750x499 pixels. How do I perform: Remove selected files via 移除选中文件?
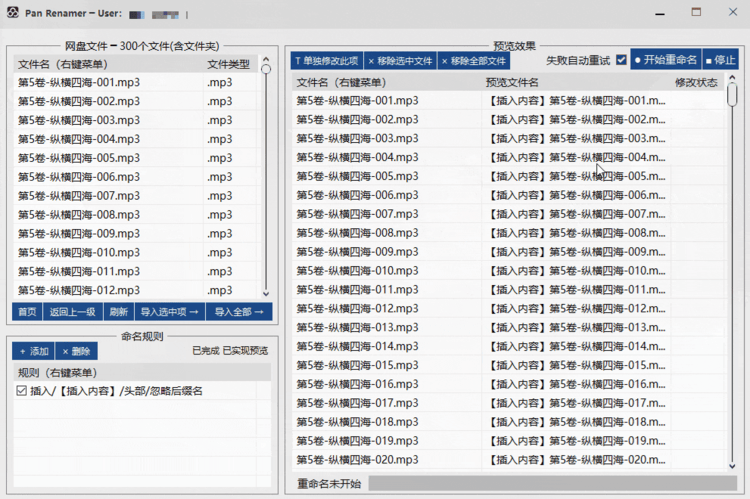point(400,61)
